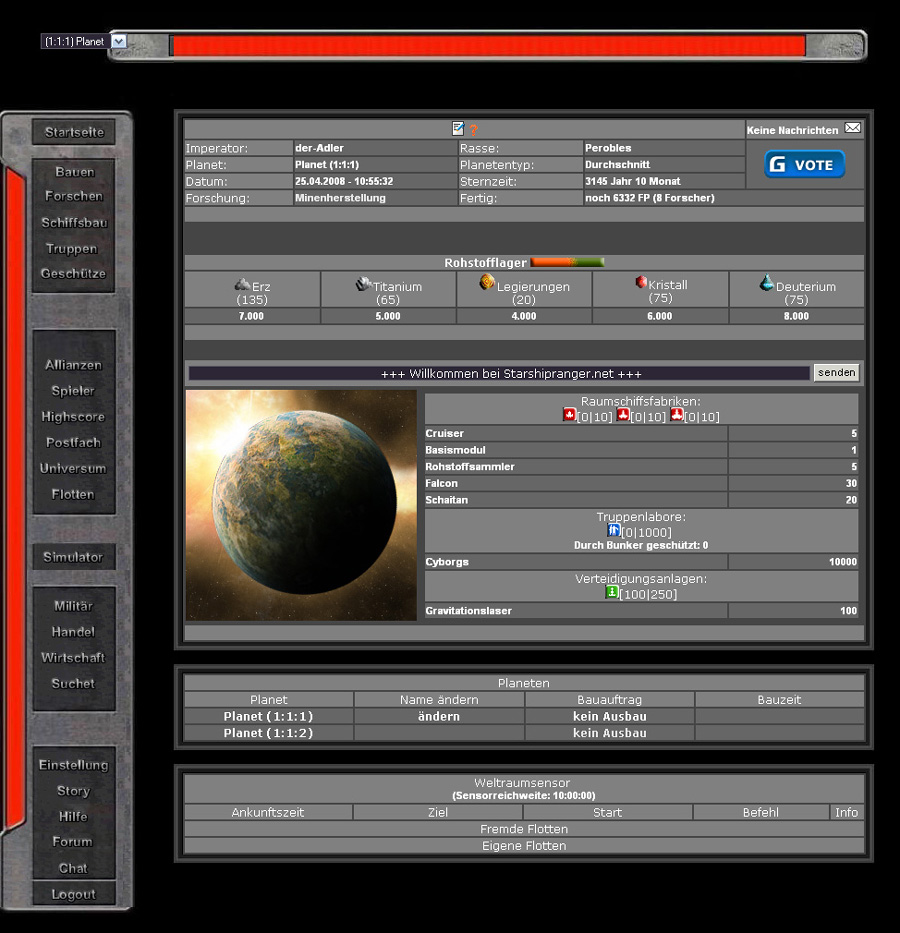Open the notepad icon above Rasse row
The height and width of the screenshot is (933, 900).
pos(458,128)
